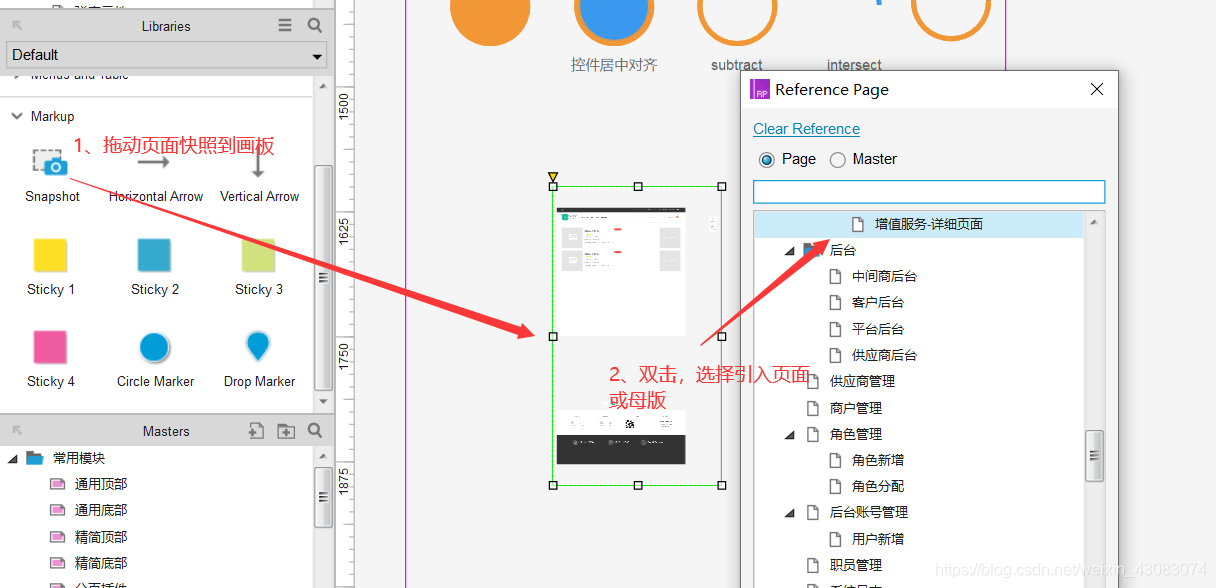Select master 精简底部
This screenshot has width=1216, height=588.
pos(101,563)
